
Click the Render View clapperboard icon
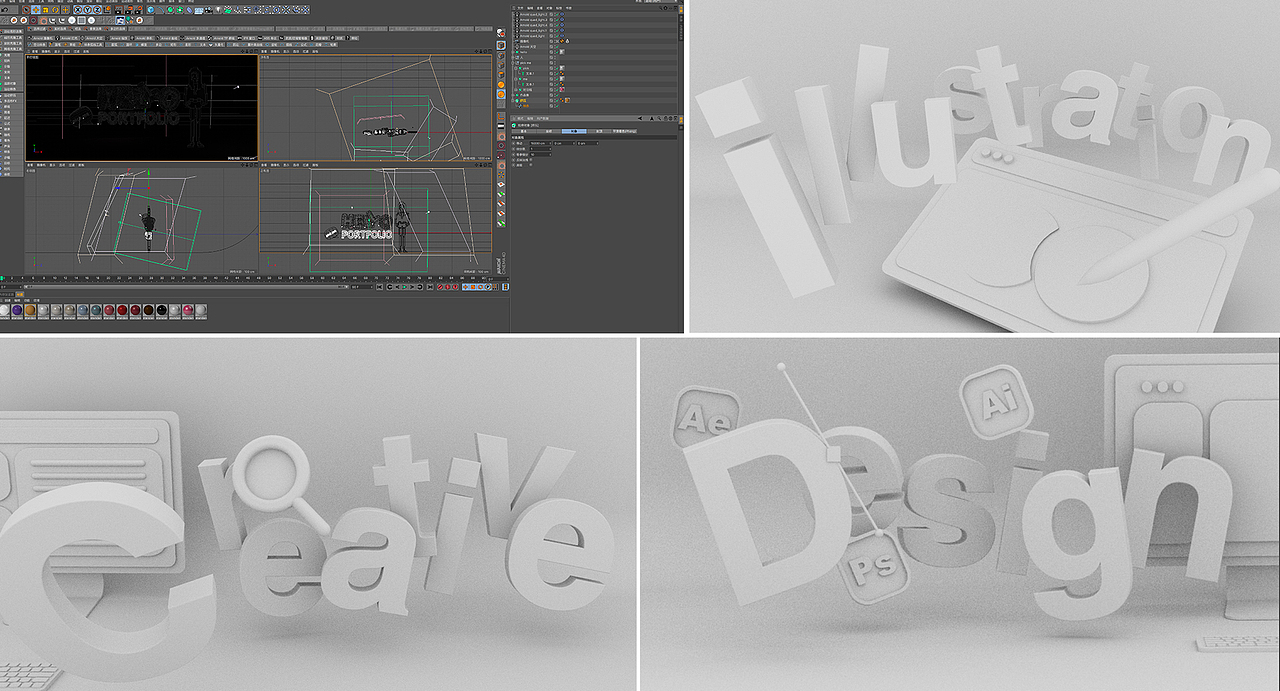click(x=119, y=10)
